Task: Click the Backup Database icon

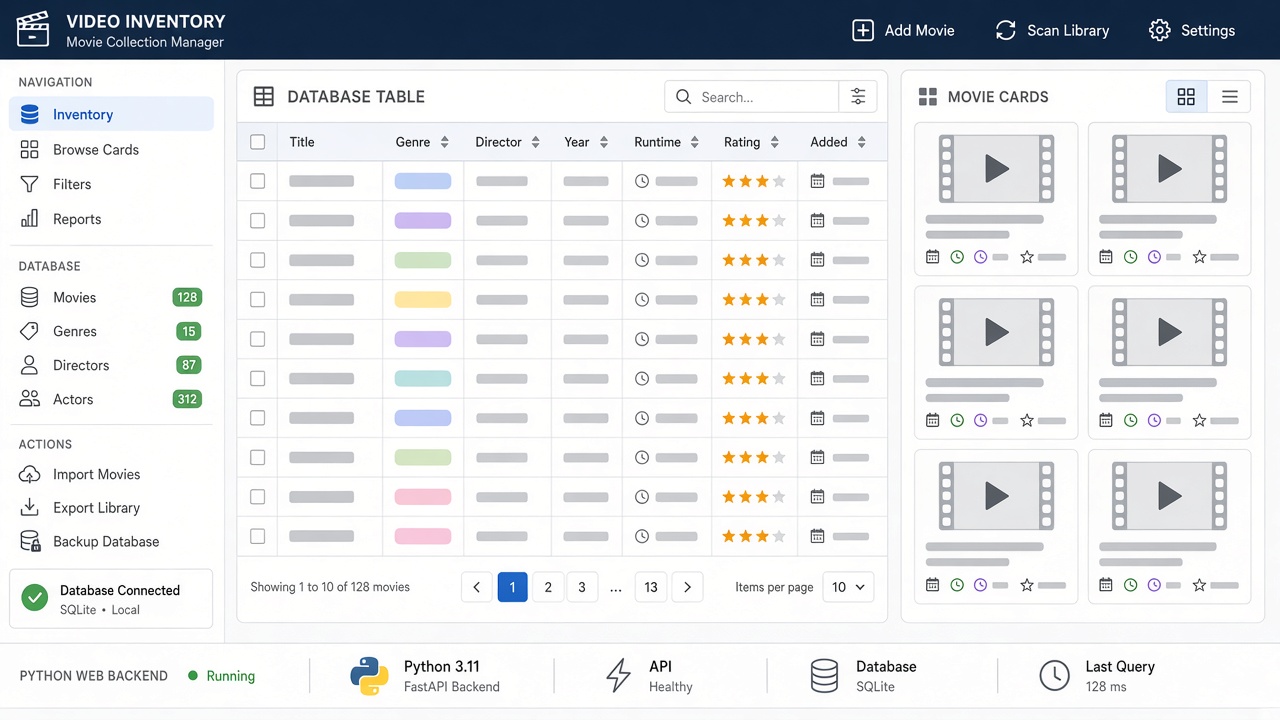Action: click(31, 541)
